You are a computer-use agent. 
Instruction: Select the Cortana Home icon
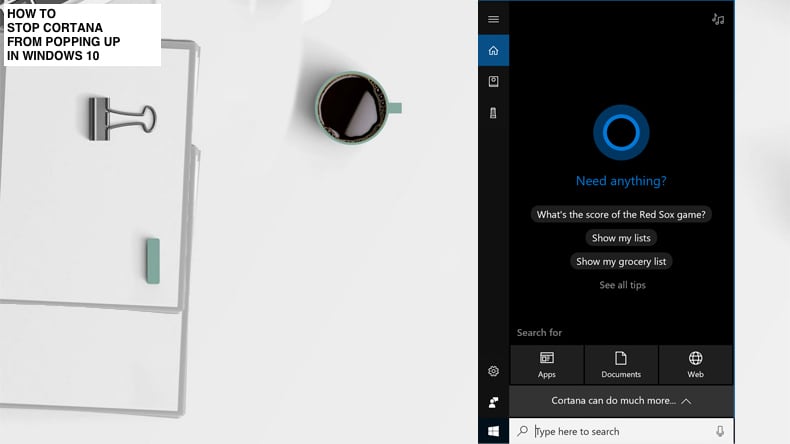[x=493, y=50]
